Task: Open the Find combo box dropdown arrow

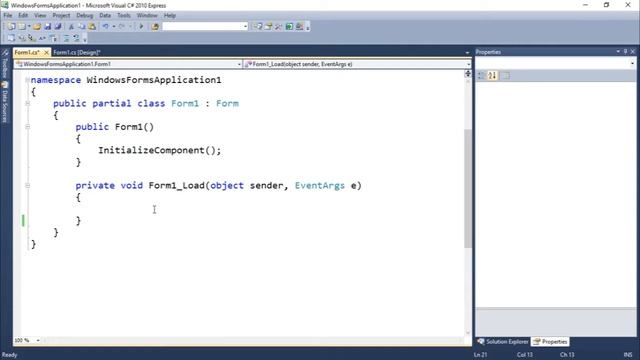Action: (x=245, y=27)
